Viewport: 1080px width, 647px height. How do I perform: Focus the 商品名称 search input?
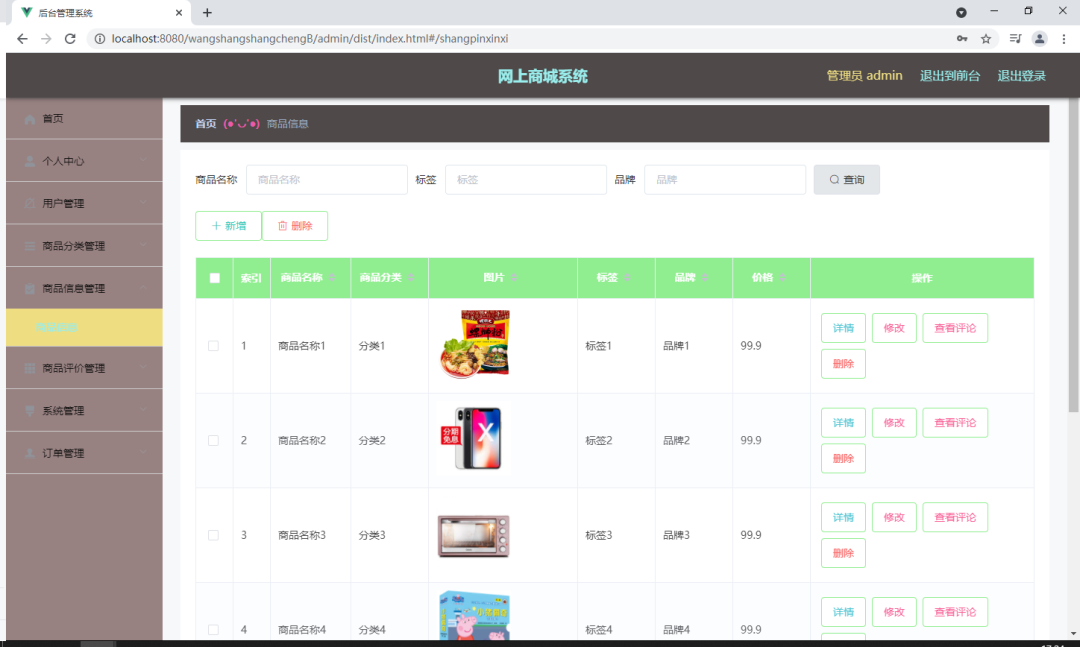pos(326,180)
